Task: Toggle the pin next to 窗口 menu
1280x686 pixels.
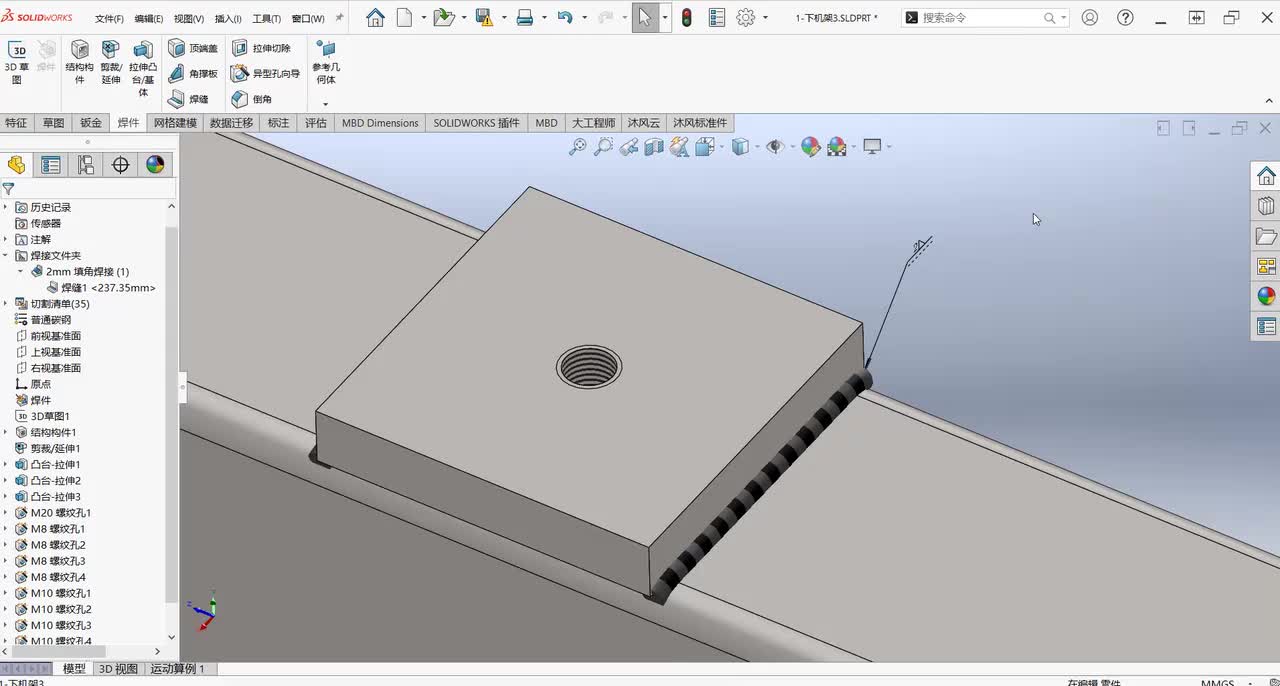Action: coord(340,18)
